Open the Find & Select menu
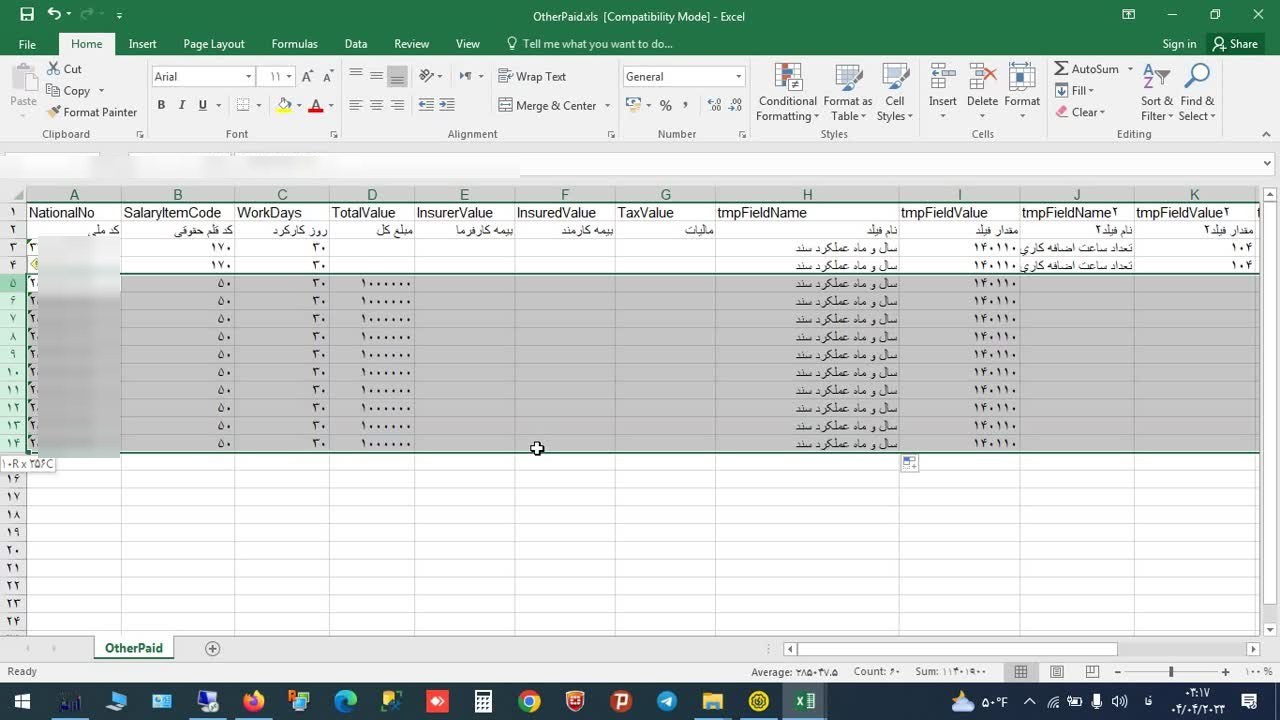Screen dimensions: 1280x720 coord(1197,93)
